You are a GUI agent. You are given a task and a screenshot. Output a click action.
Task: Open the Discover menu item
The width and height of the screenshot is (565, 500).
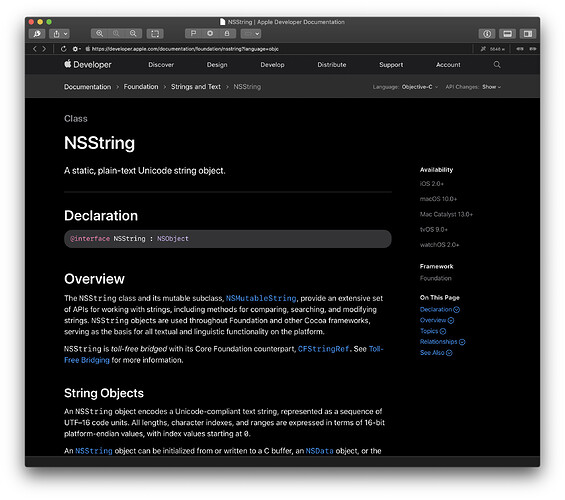(x=161, y=65)
